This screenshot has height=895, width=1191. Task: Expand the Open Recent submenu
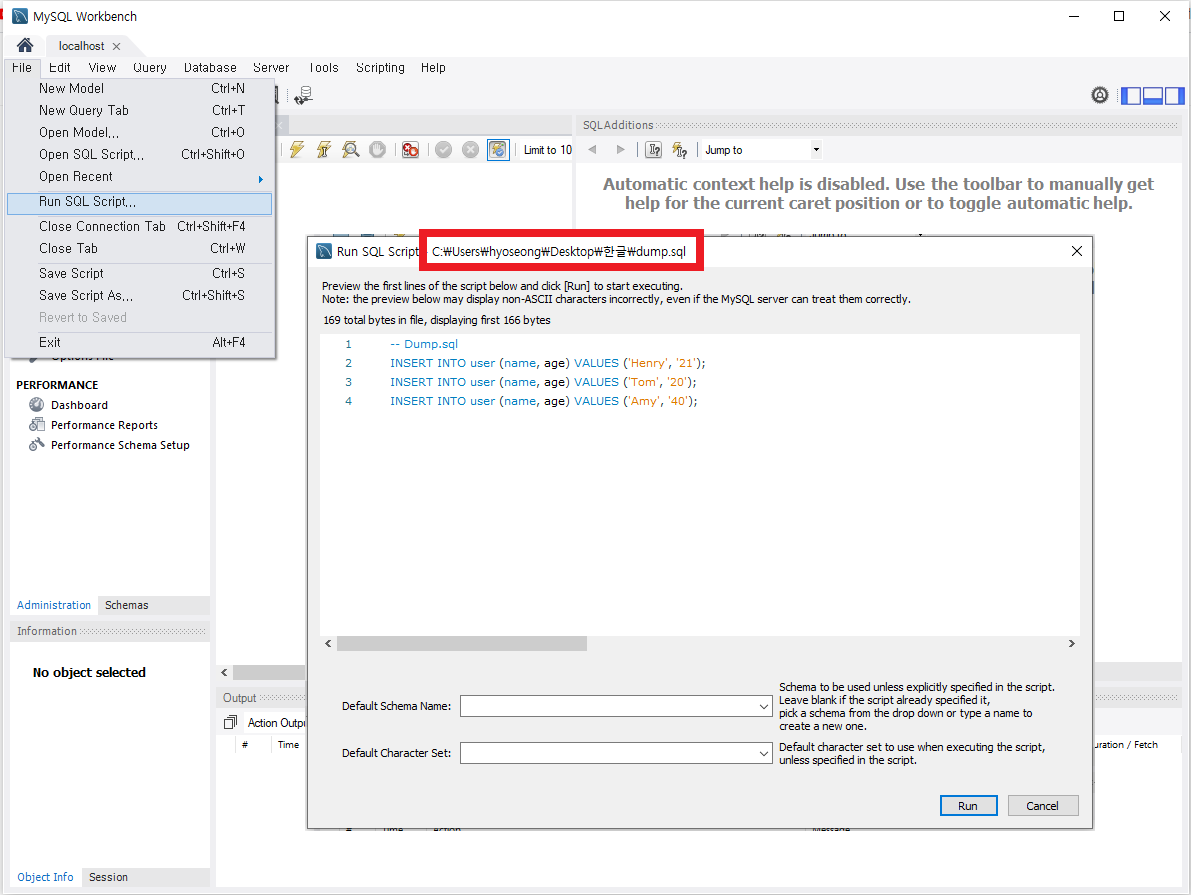[x=140, y=176]
